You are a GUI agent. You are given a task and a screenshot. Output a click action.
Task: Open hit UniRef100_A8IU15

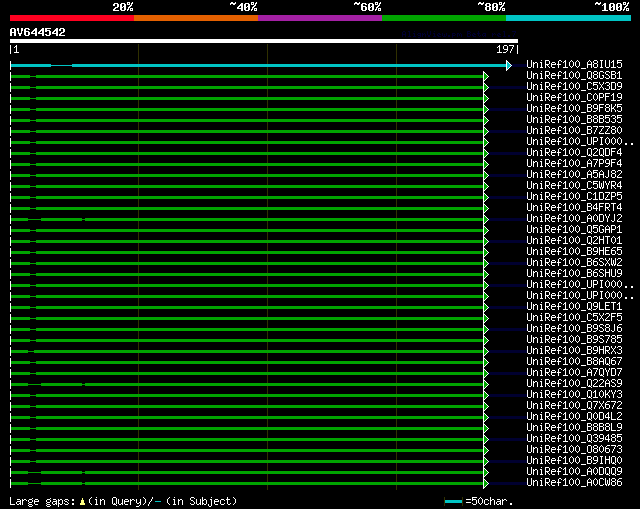(574, 64)
